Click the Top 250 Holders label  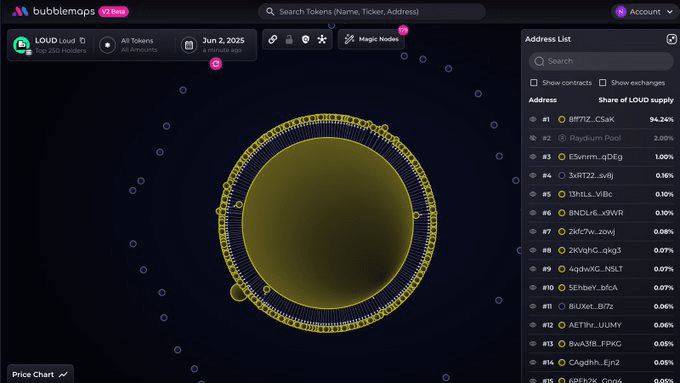click(x=60, y=50)
